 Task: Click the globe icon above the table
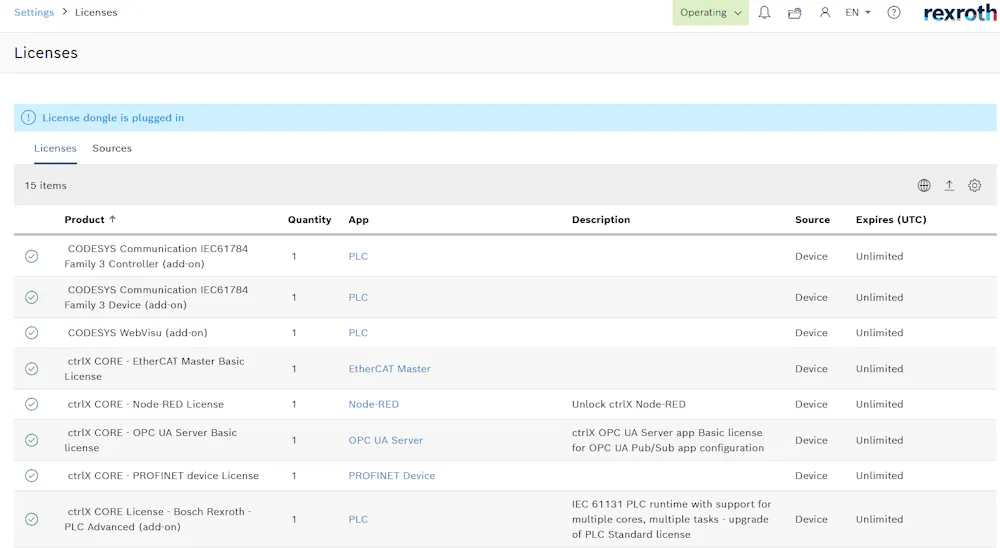(x=924, y=186)
